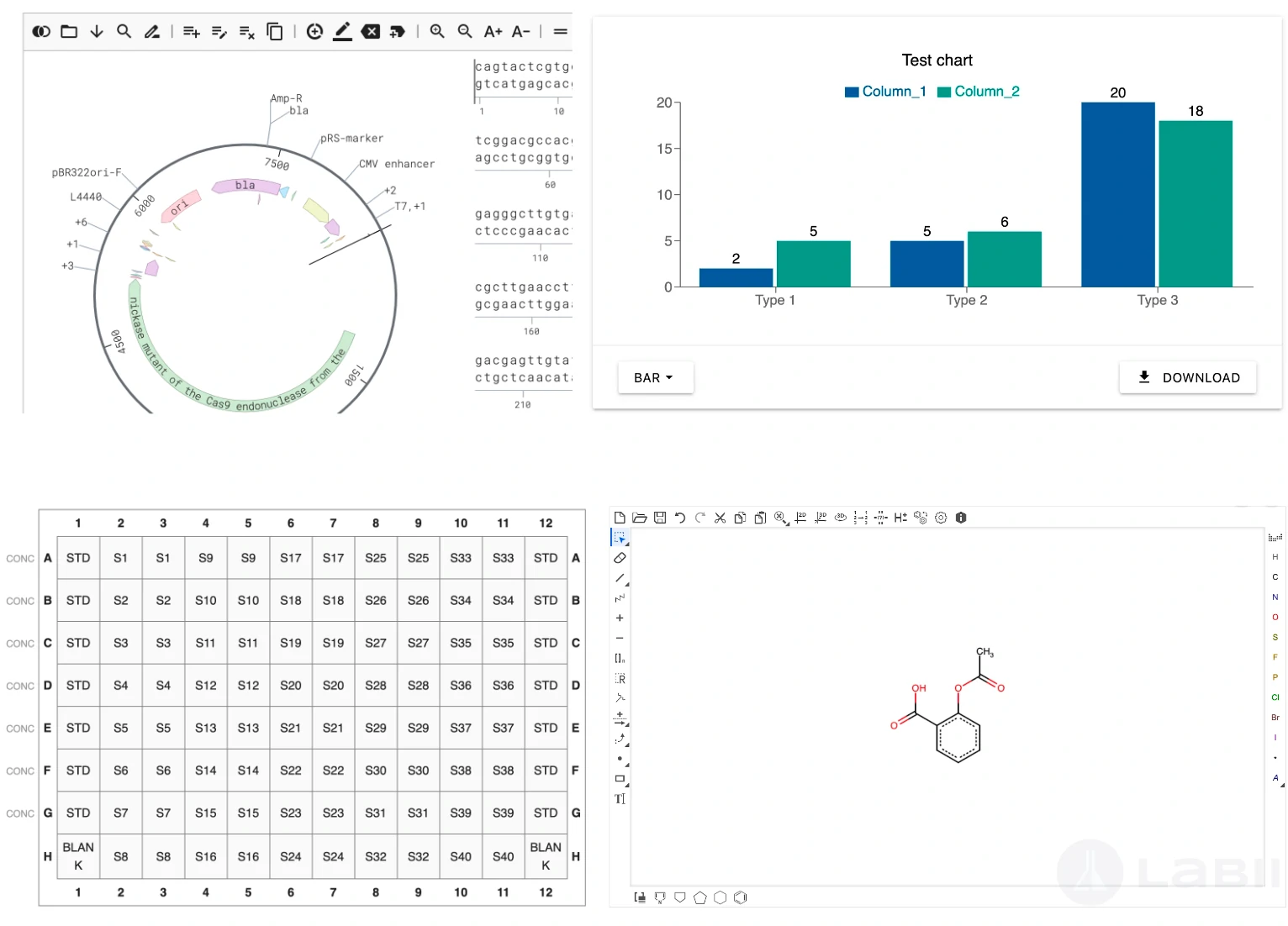The image size is (1288, 926).
Task: Zoom in on the plasmid map
Action: tap(437, 32)
